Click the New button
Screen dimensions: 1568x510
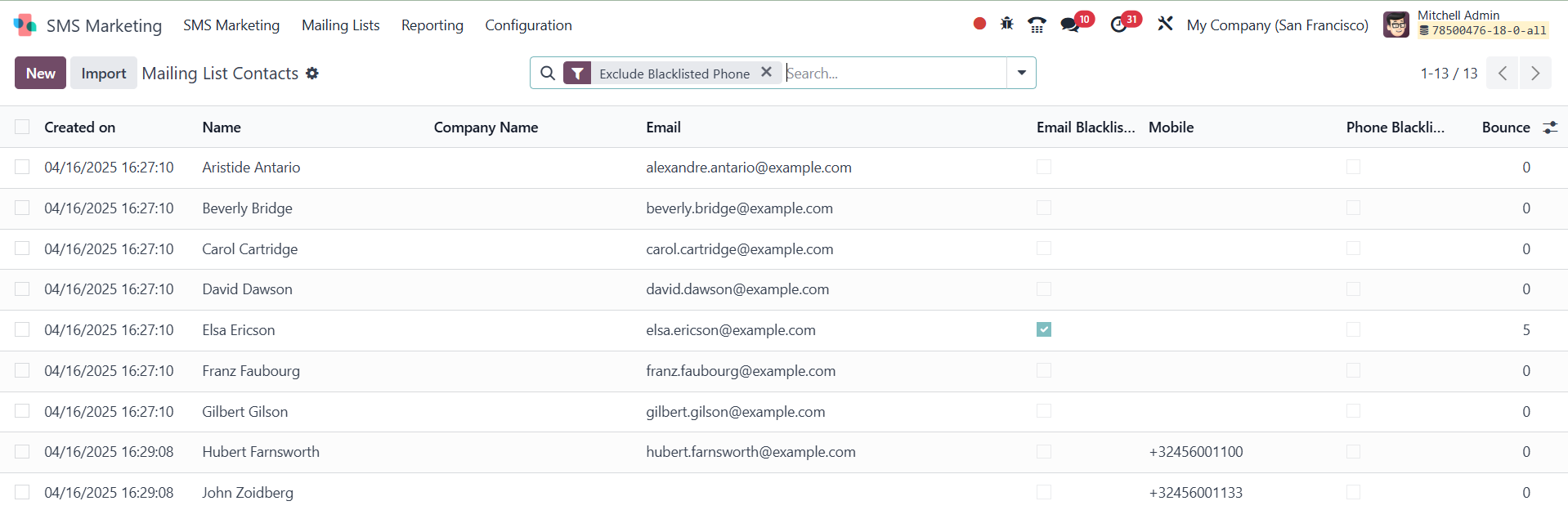pos(40,74)
